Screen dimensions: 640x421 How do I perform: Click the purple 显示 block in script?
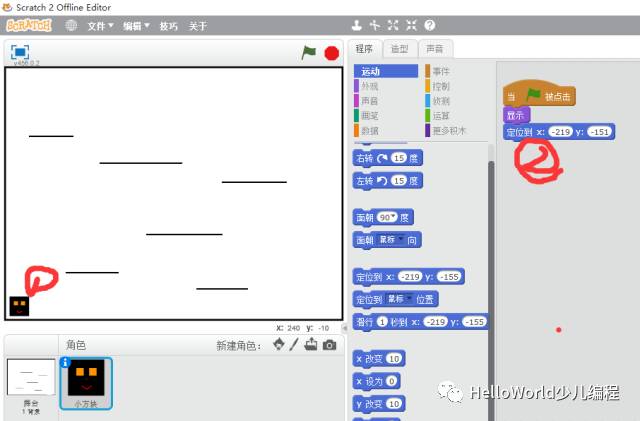(x=516, y=115)
